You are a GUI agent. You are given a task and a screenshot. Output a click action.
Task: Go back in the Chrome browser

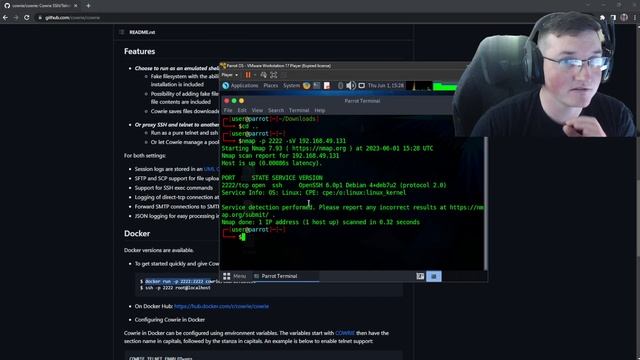pyautogui.click(x=5, y=18)
